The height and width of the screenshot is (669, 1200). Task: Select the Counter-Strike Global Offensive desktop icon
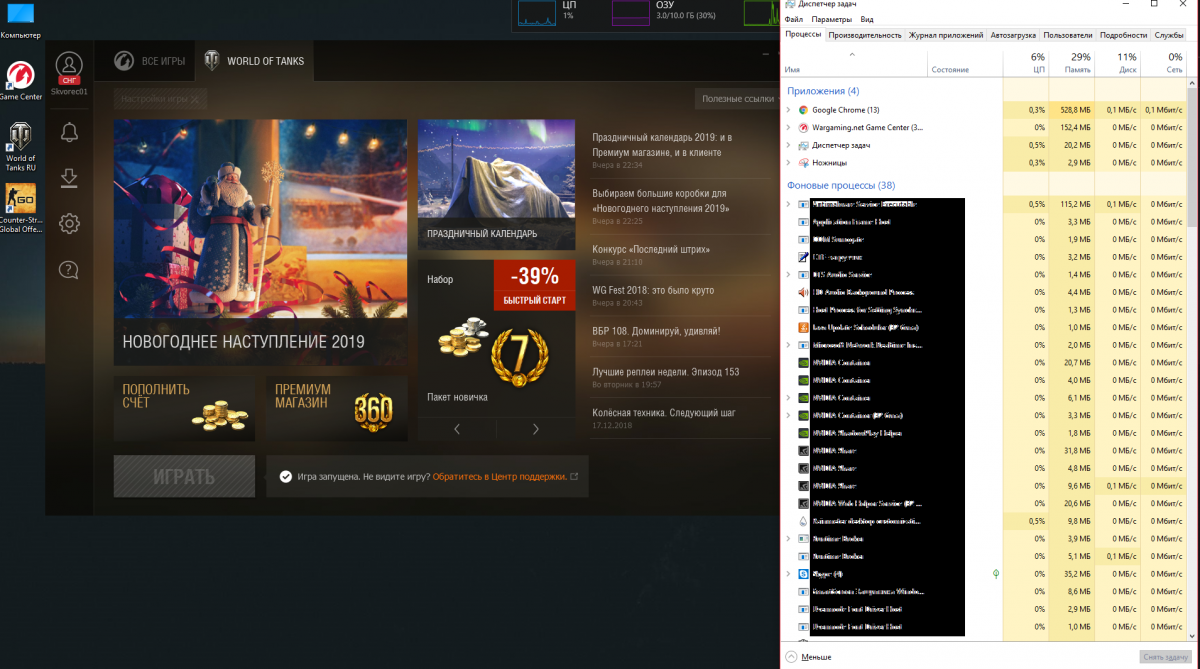click(20, 208)
